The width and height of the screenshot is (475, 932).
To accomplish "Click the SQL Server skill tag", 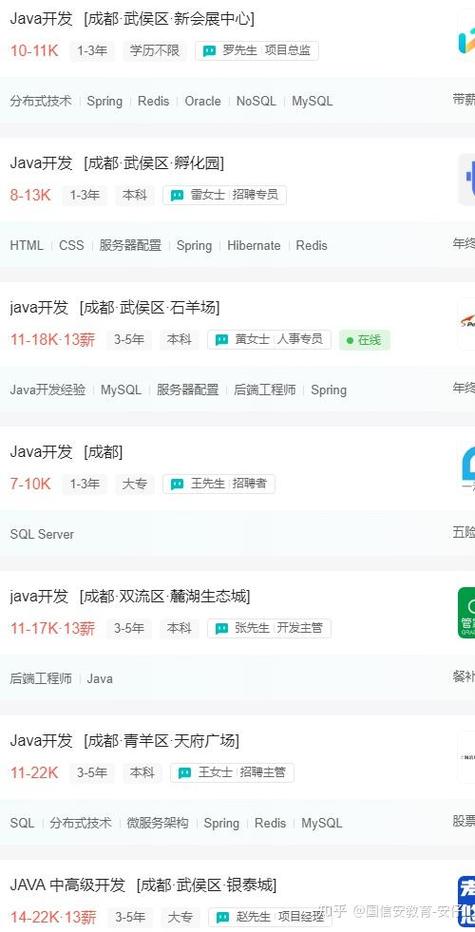I will coord(42,534).
